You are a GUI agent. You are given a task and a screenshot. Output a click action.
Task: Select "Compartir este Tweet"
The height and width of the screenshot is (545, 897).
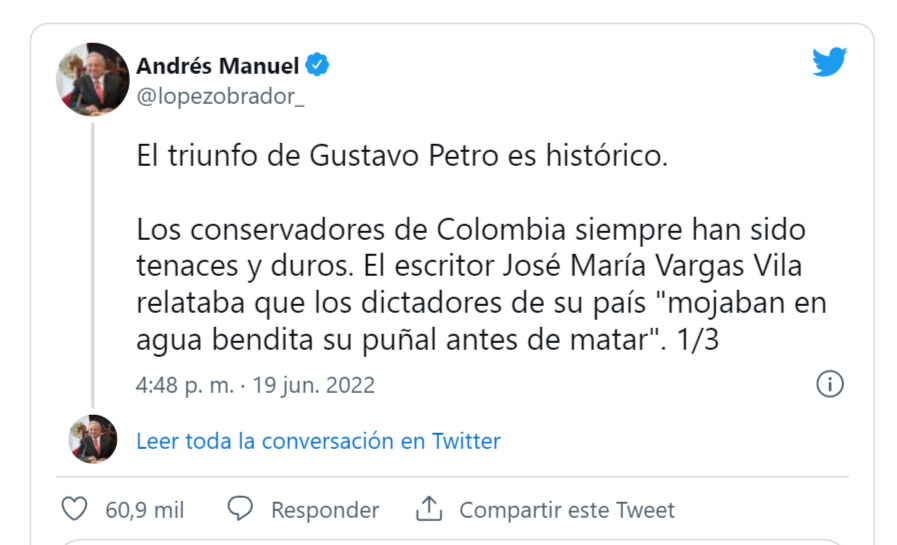566,510
